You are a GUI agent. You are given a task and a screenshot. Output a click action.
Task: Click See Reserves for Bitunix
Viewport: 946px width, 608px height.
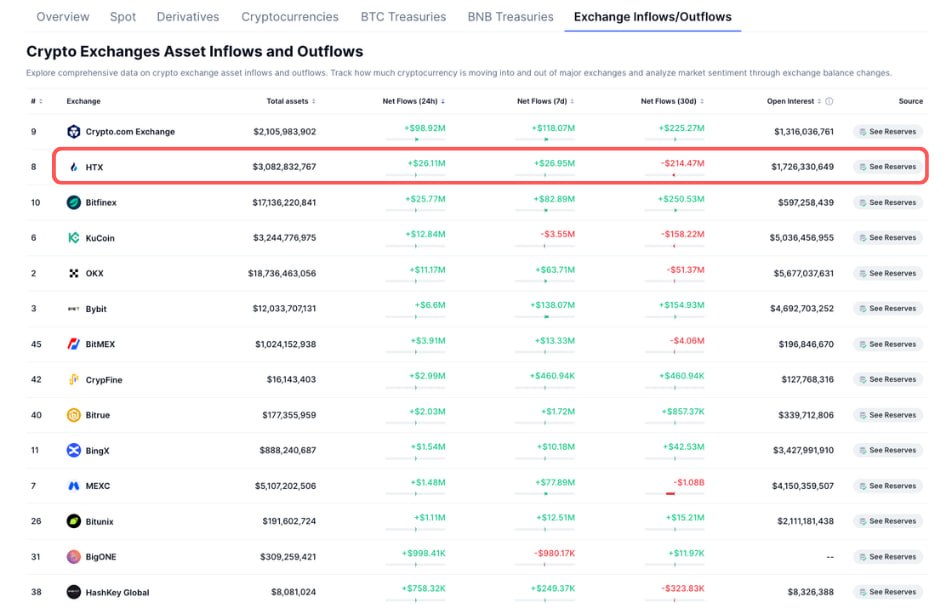coord(887,521)
